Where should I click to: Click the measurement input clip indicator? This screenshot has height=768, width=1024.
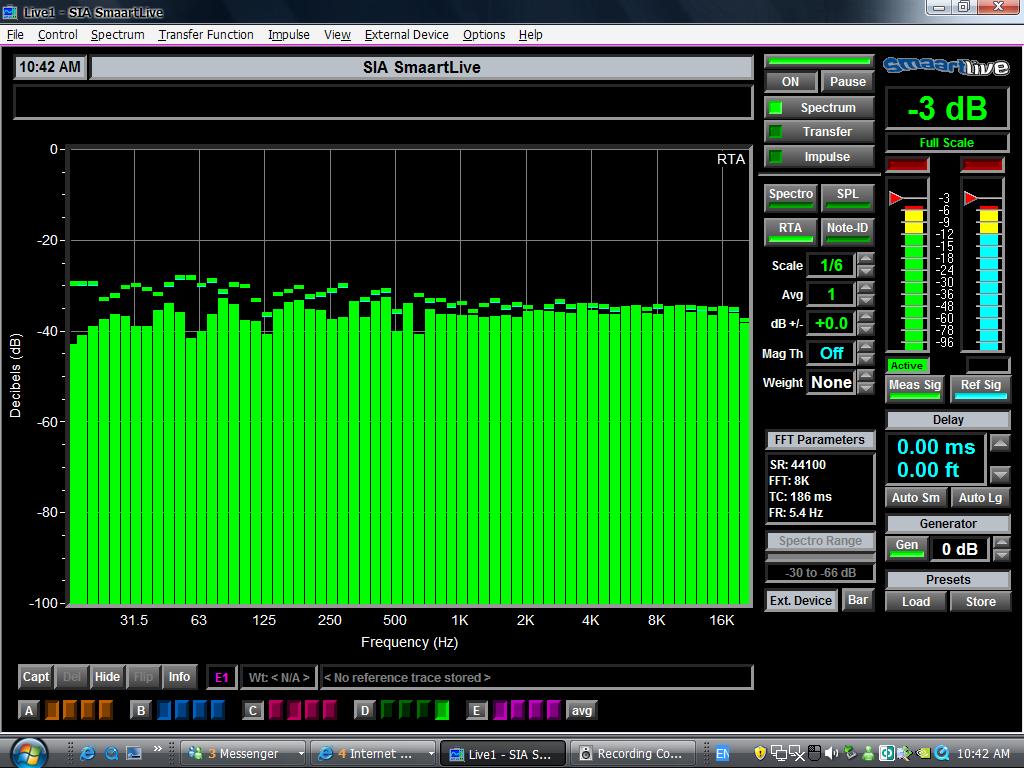coord(907,164)
